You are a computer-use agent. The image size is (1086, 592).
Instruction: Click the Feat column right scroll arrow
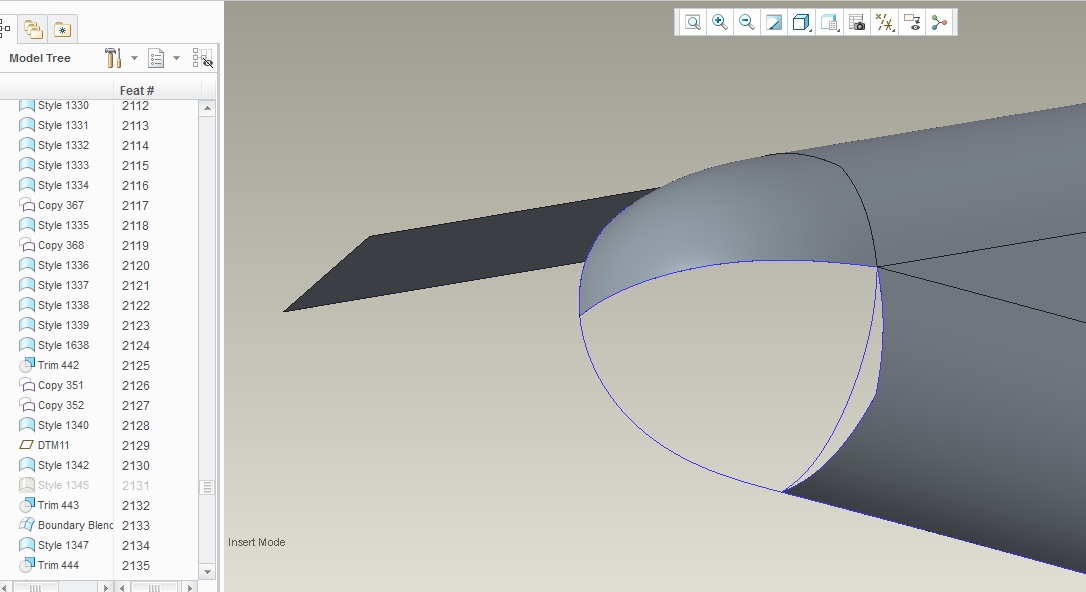click(x=189, y=588)
